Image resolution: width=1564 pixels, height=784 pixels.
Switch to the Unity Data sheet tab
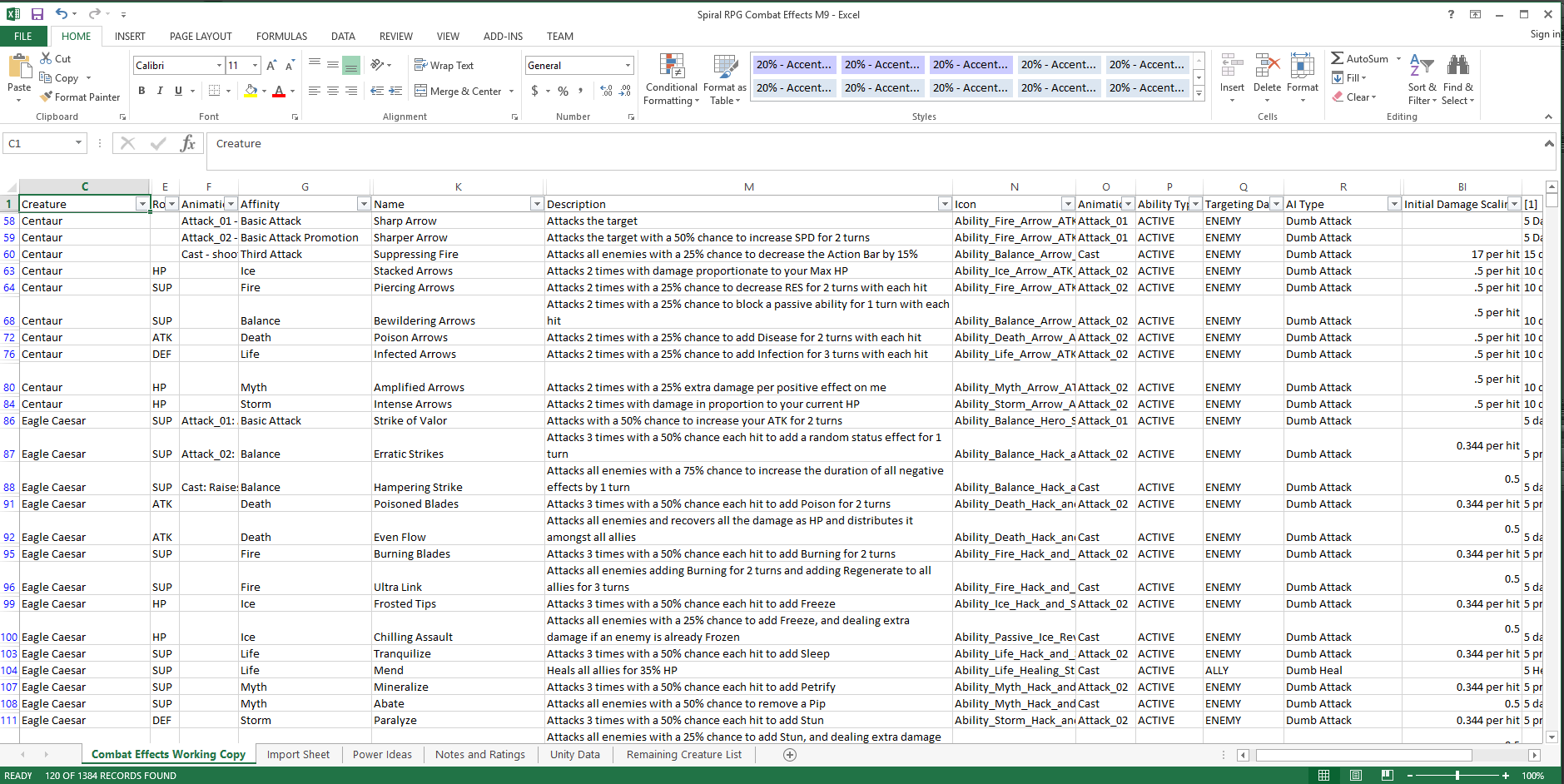click(574, 755)
